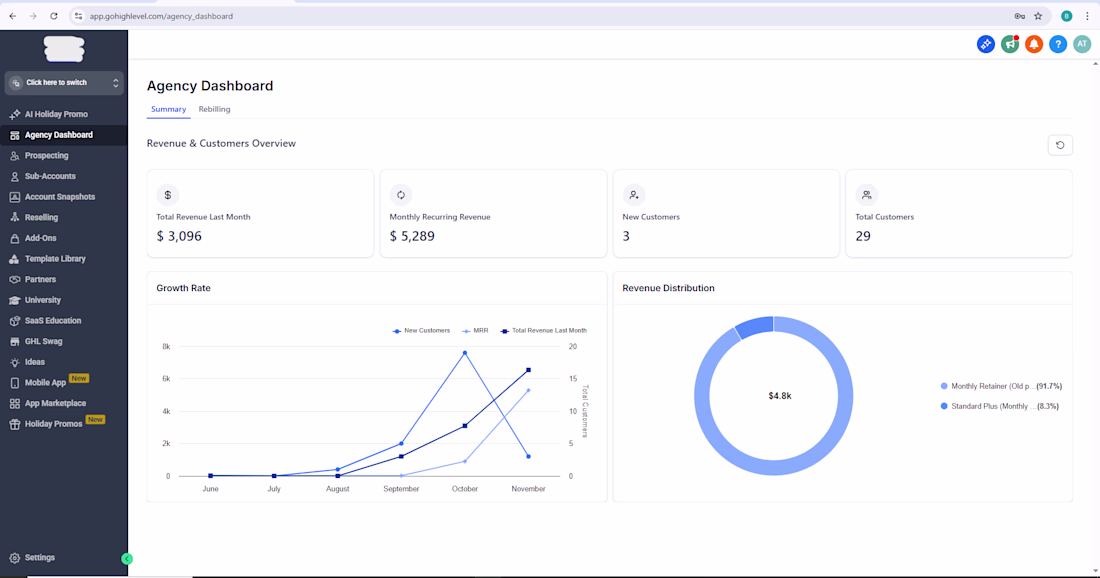1100x578 pixels.
Task: Open the Click here to switch dropdown
Action: pyautogui.click(x=64, y=83)
